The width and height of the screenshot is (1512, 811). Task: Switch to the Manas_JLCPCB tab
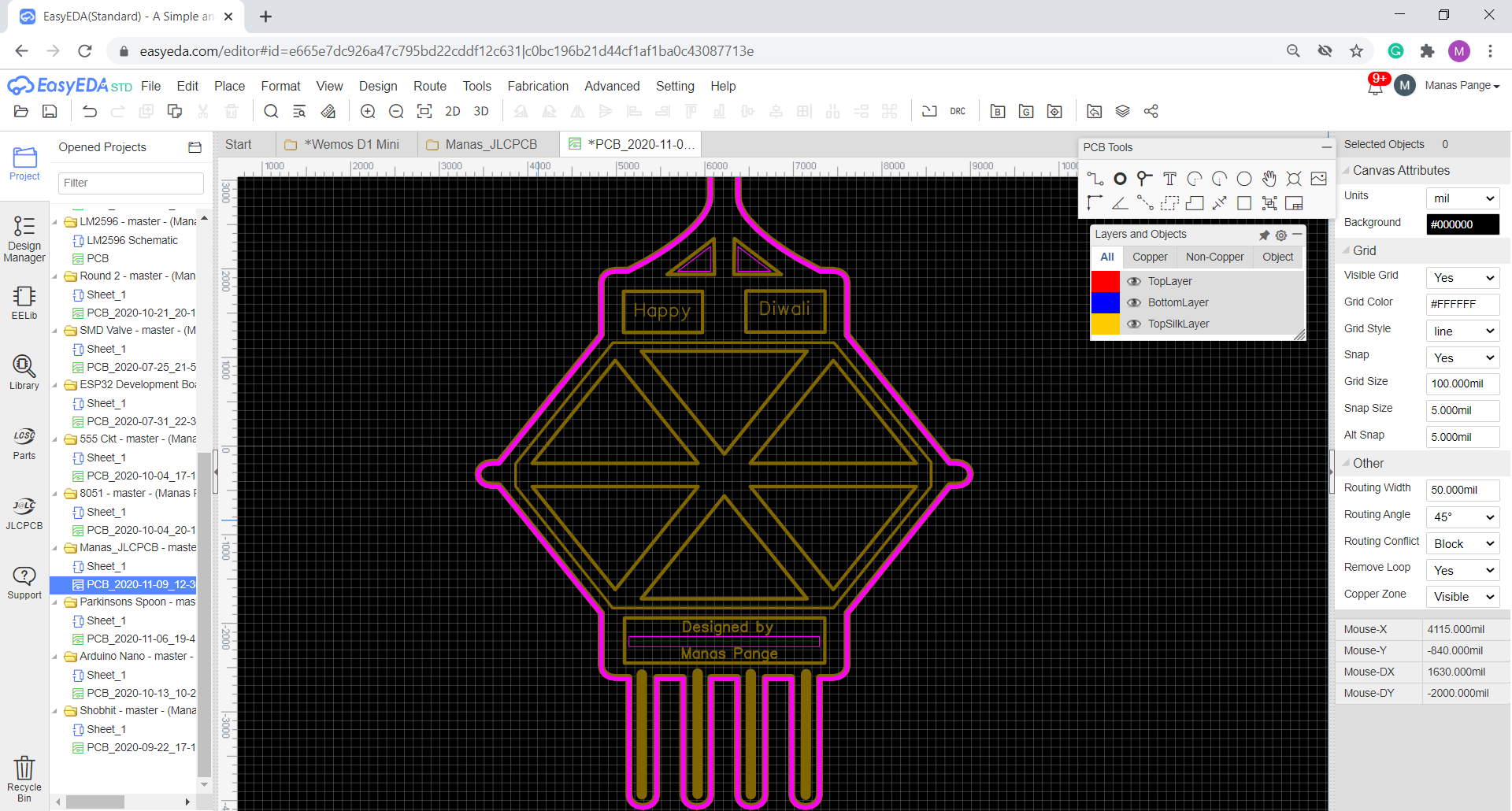[x=488, y=144]
